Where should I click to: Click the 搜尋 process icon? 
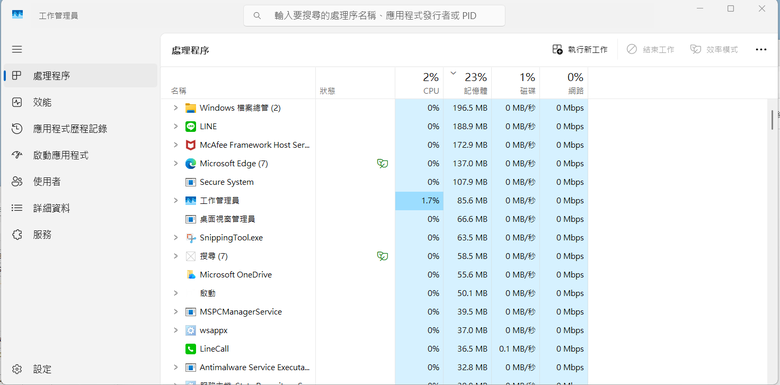pos(191,256)
